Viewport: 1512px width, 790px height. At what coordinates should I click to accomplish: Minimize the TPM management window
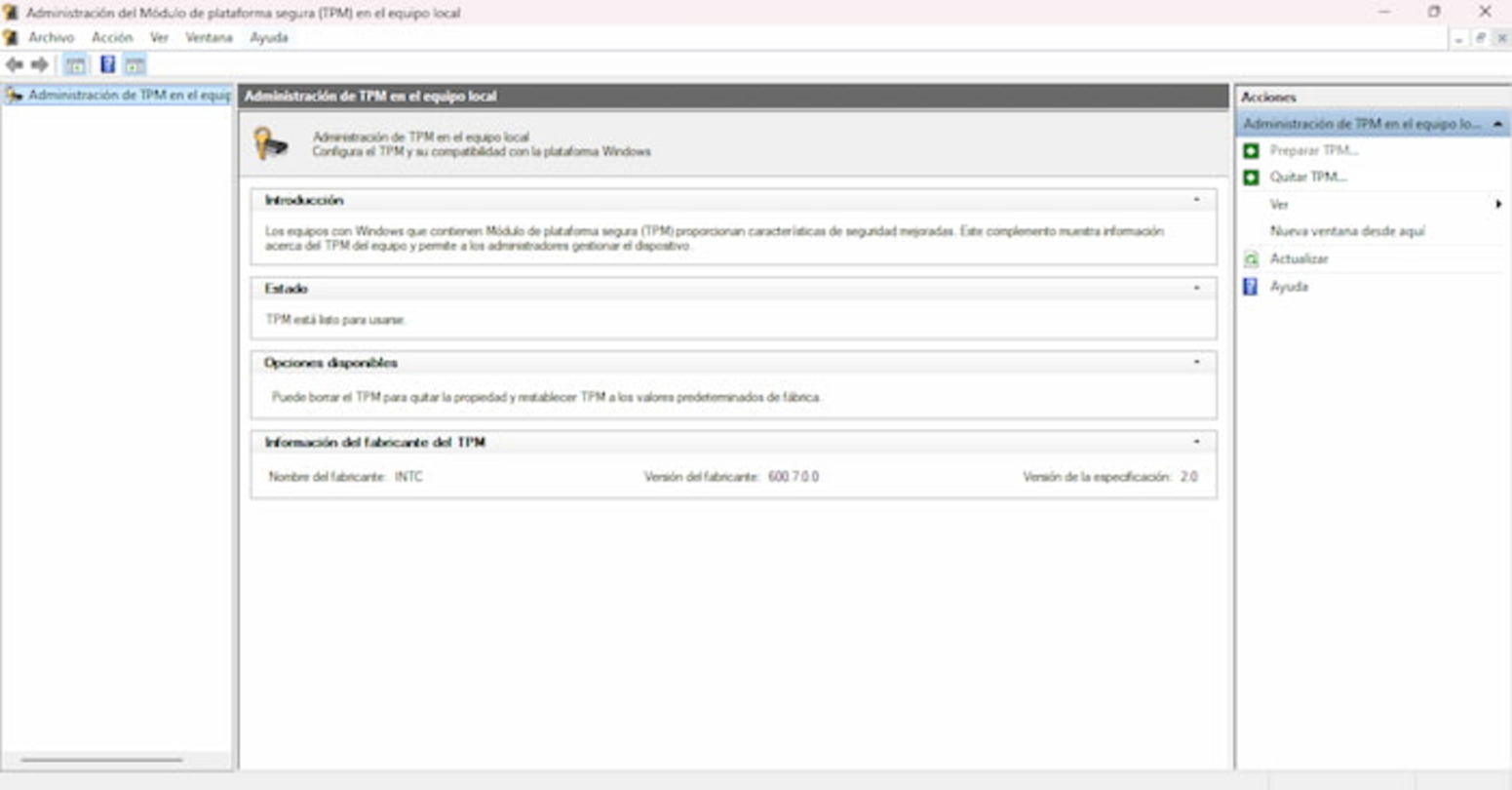click(1384, 12)
